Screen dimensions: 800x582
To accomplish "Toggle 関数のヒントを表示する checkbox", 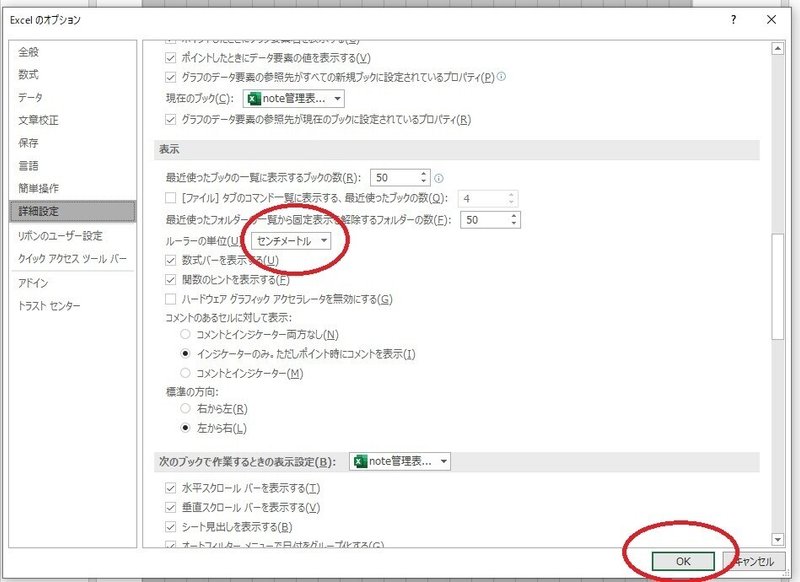I will [170, 280].
